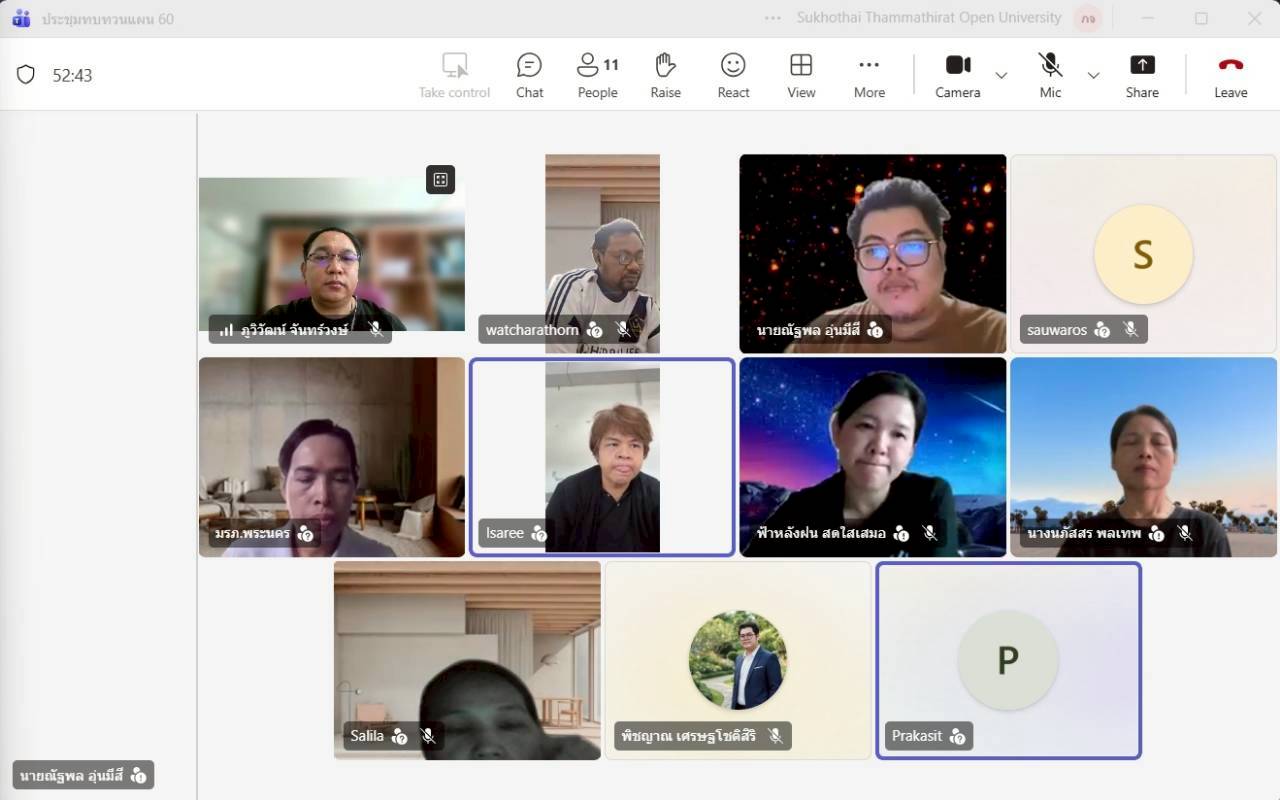The height and width of the screenshot is (800, 1280).
Task: Select the sauwaros participant tile
Action: [1143, 253]
